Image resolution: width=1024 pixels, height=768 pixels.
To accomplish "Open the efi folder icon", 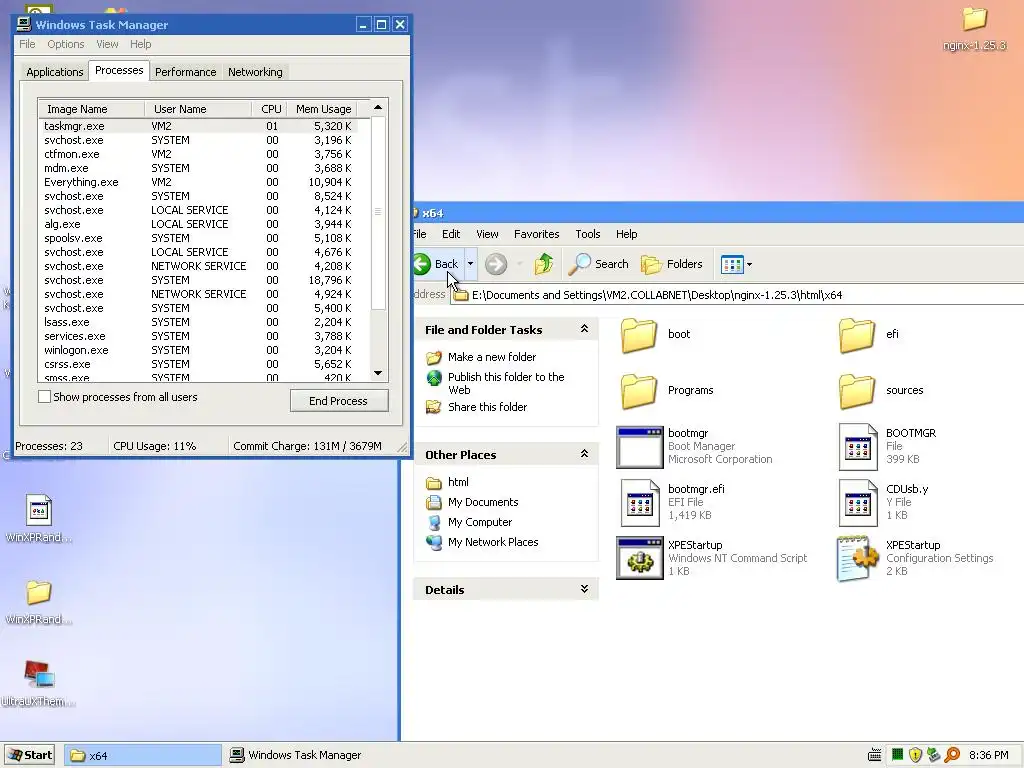I will 857,335.
